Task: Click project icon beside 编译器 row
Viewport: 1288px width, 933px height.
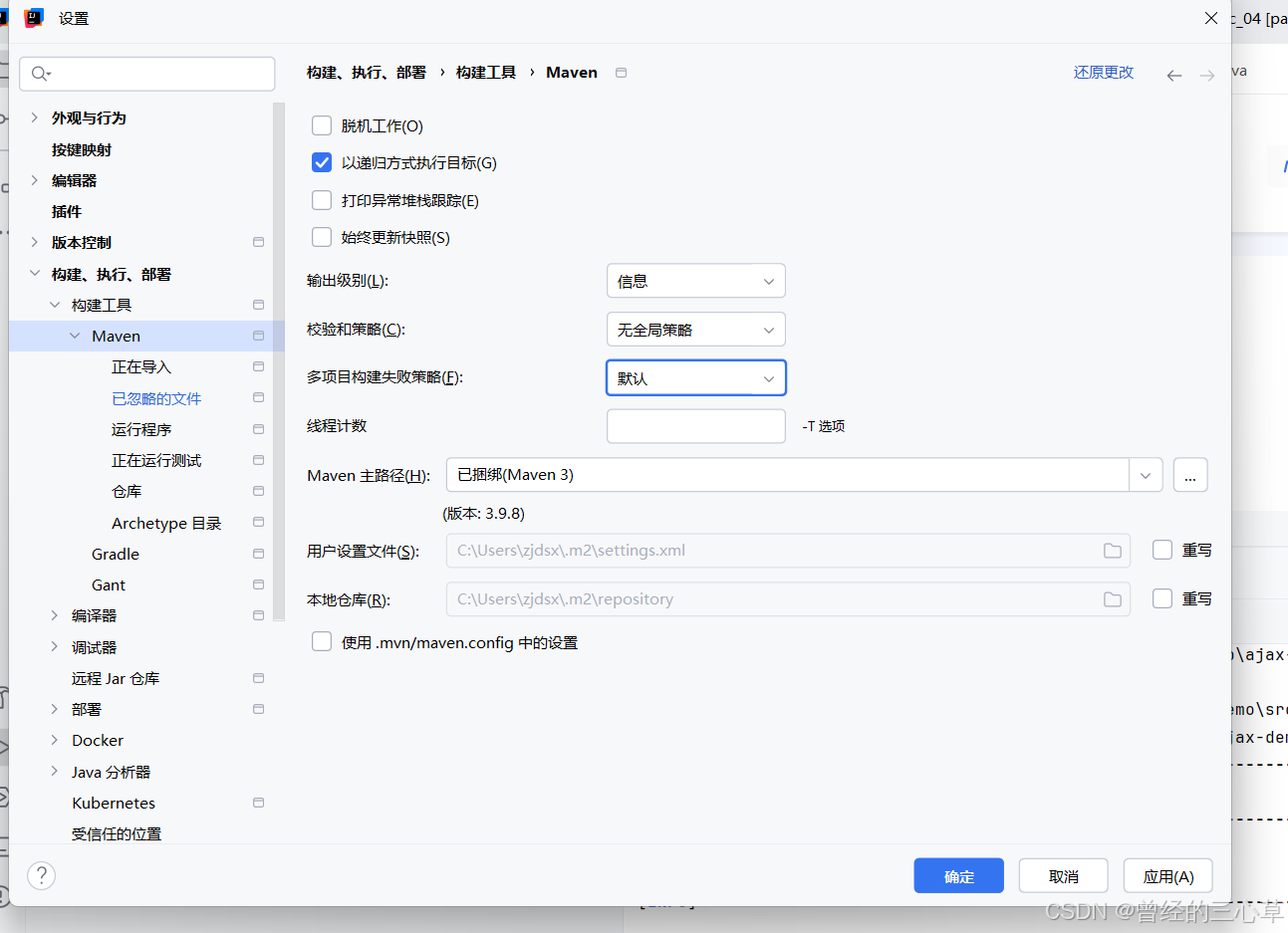Action: click(x=259, y=615)
